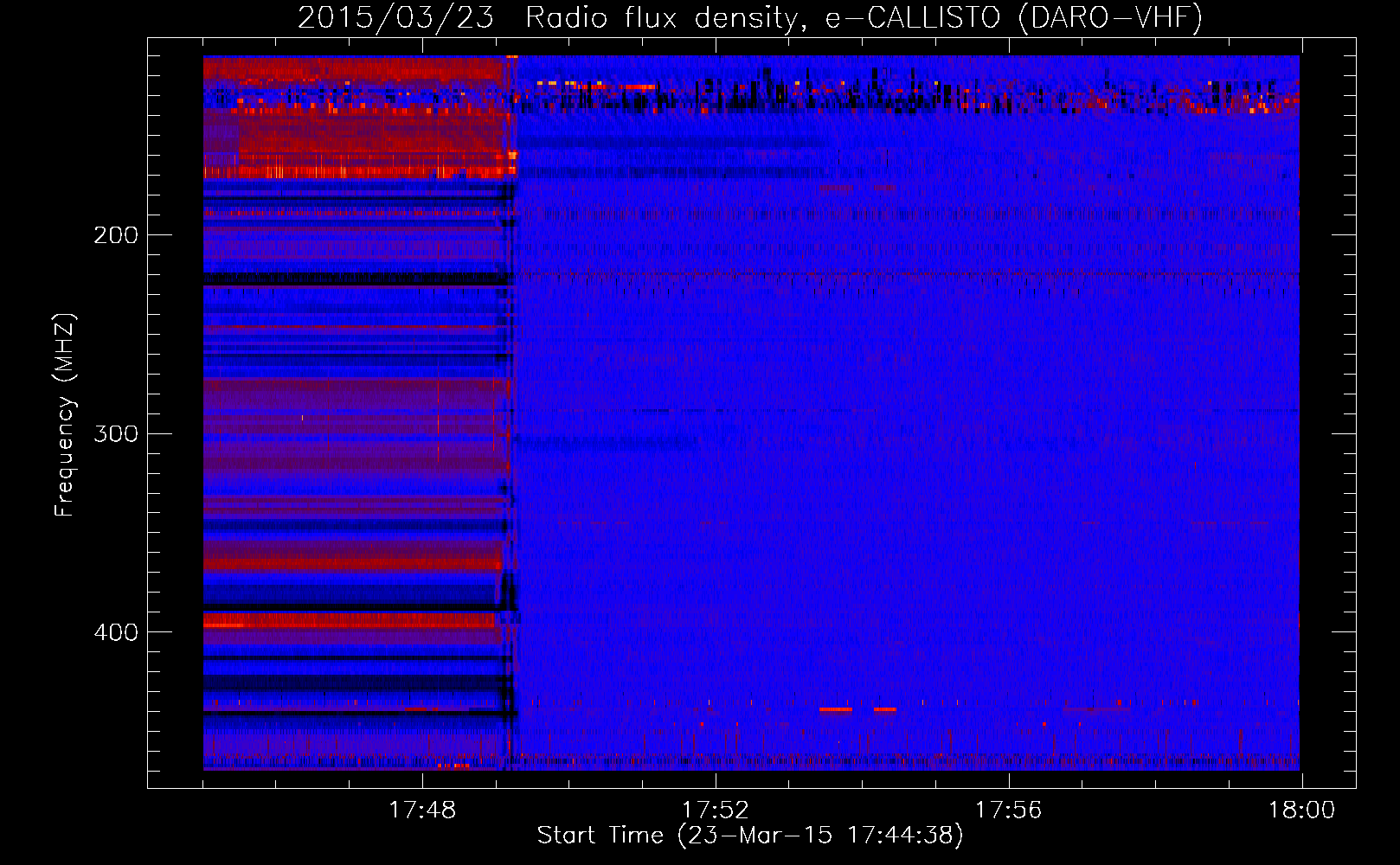Viewport: 1400px width, 865px height.
Task: Click the 'Frequency (MHZ)' axis label
Action: point(65,414)
